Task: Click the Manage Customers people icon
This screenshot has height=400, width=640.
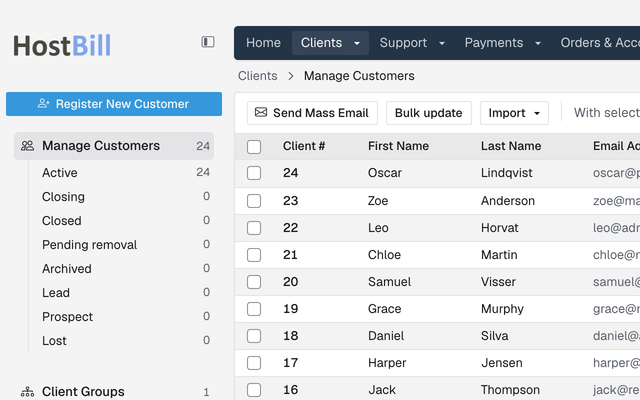Action: (x=27, y=146)
